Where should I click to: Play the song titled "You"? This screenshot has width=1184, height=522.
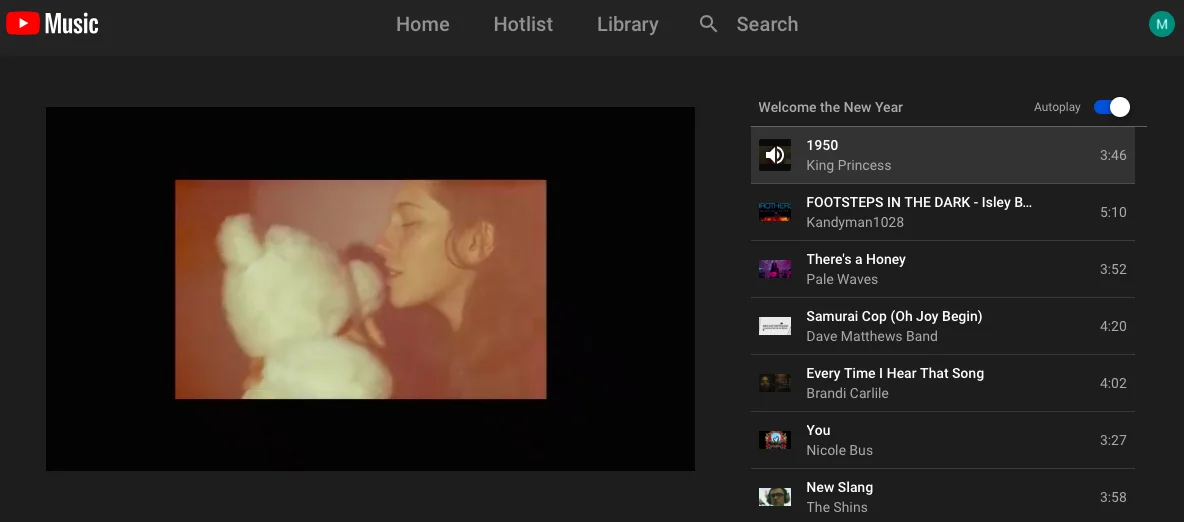tap(819, 431)
